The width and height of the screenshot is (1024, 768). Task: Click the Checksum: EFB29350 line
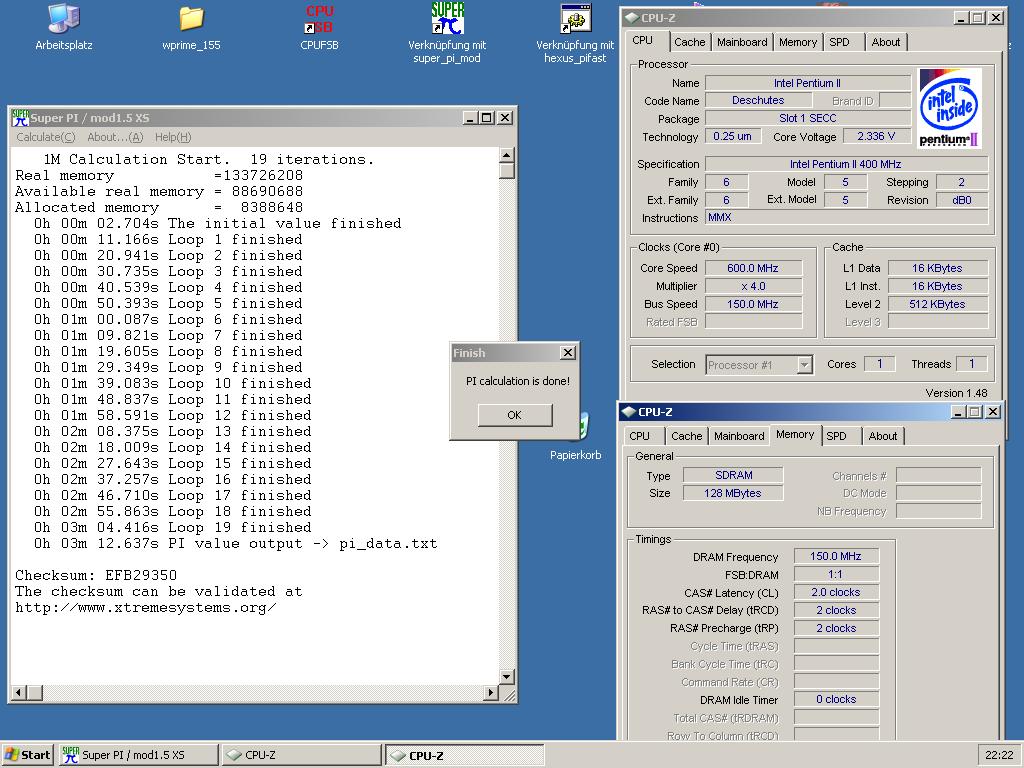coord(96,575)
